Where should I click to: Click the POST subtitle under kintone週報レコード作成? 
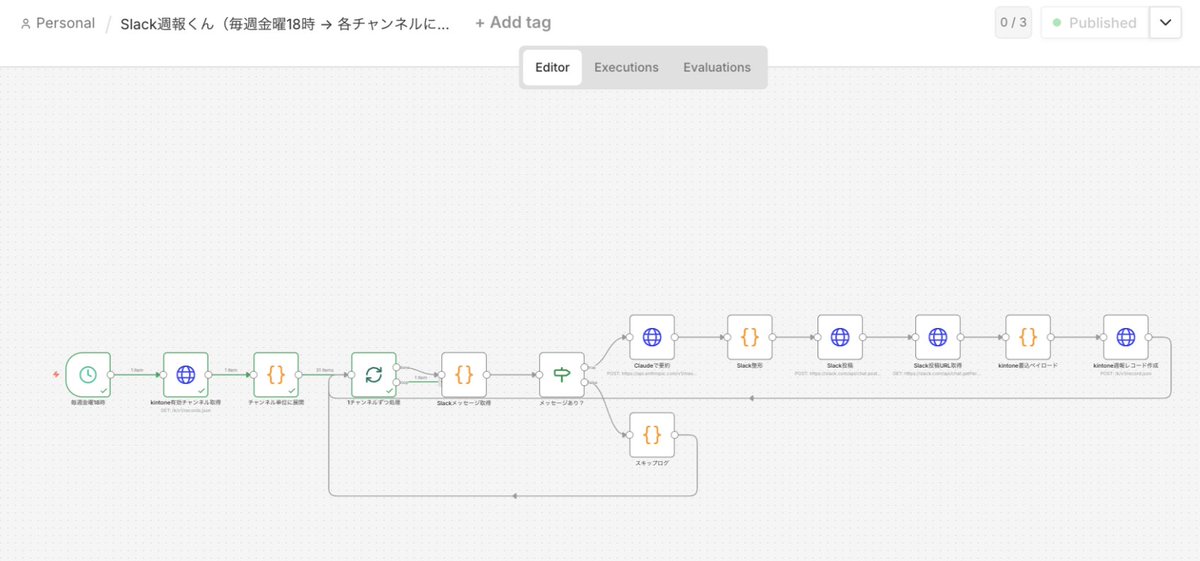click(1126, 373)
